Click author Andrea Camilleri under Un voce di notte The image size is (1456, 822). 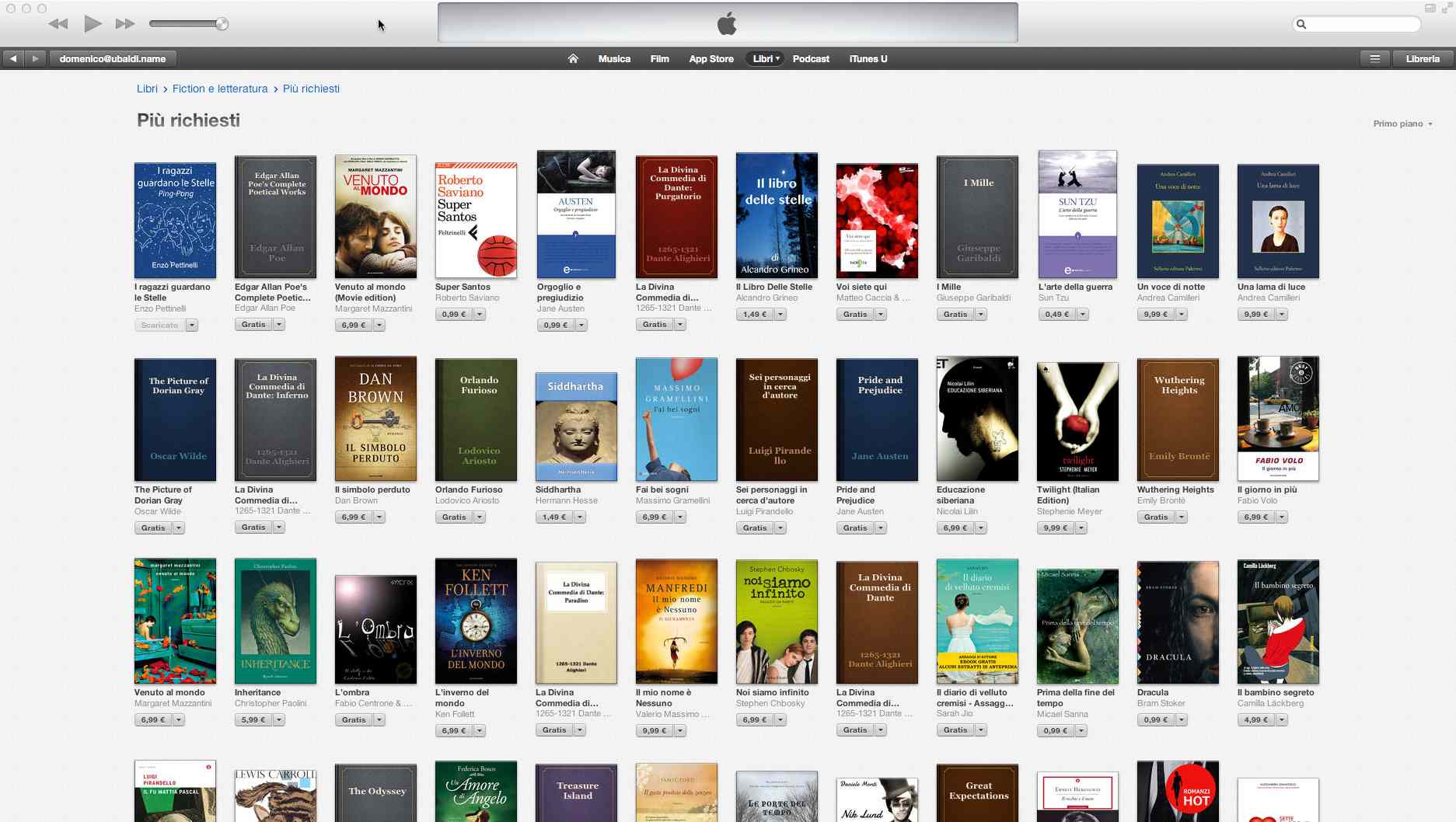click(1168, 298)
